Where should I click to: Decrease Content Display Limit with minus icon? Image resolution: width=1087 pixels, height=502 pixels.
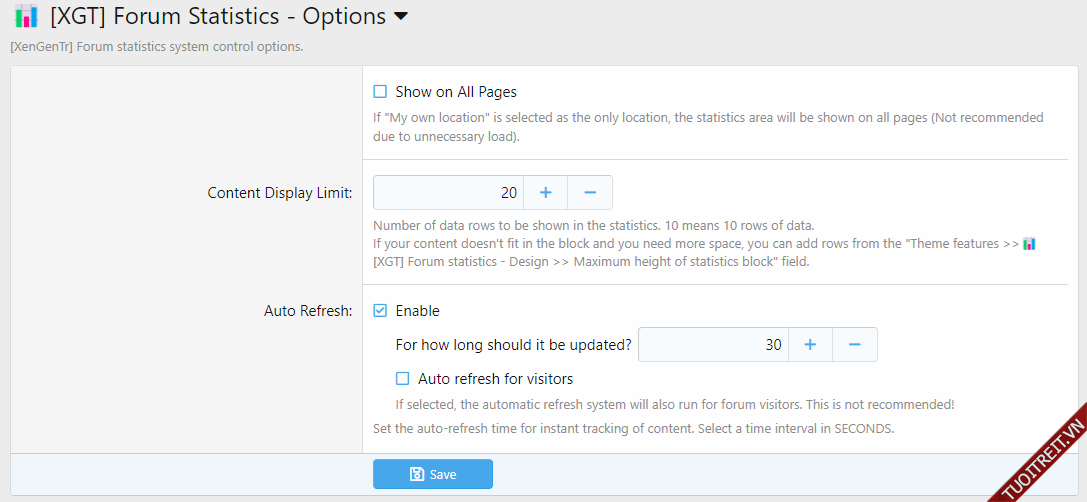click(590, 193)
